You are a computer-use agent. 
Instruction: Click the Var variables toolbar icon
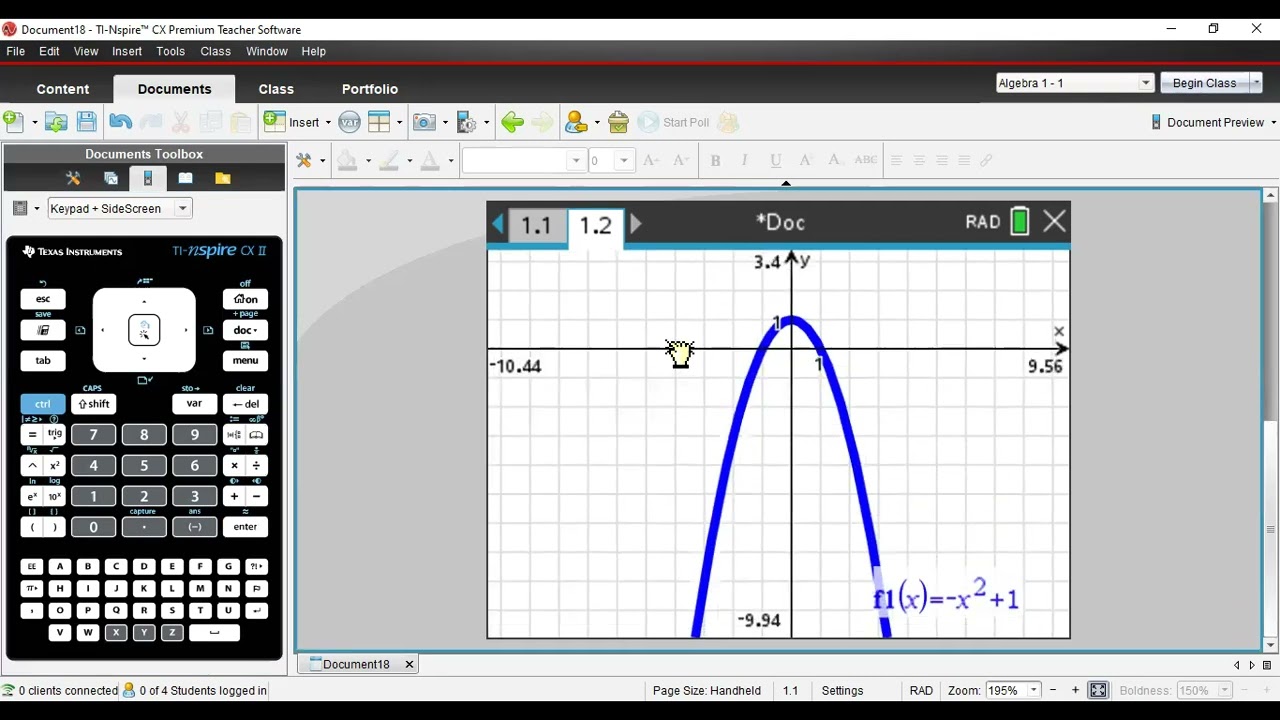click(349, 122)
